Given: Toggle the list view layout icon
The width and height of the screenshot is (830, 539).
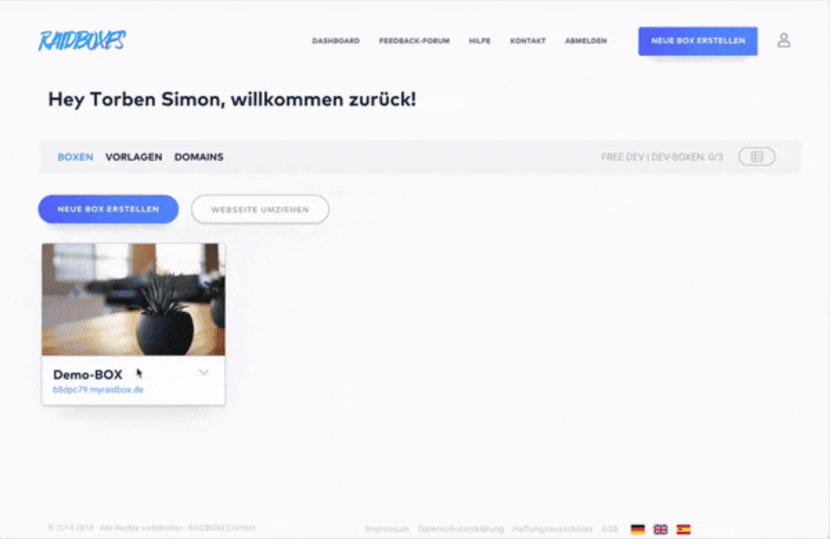Looking at the screenshot, I should click(x=757, y=157).
